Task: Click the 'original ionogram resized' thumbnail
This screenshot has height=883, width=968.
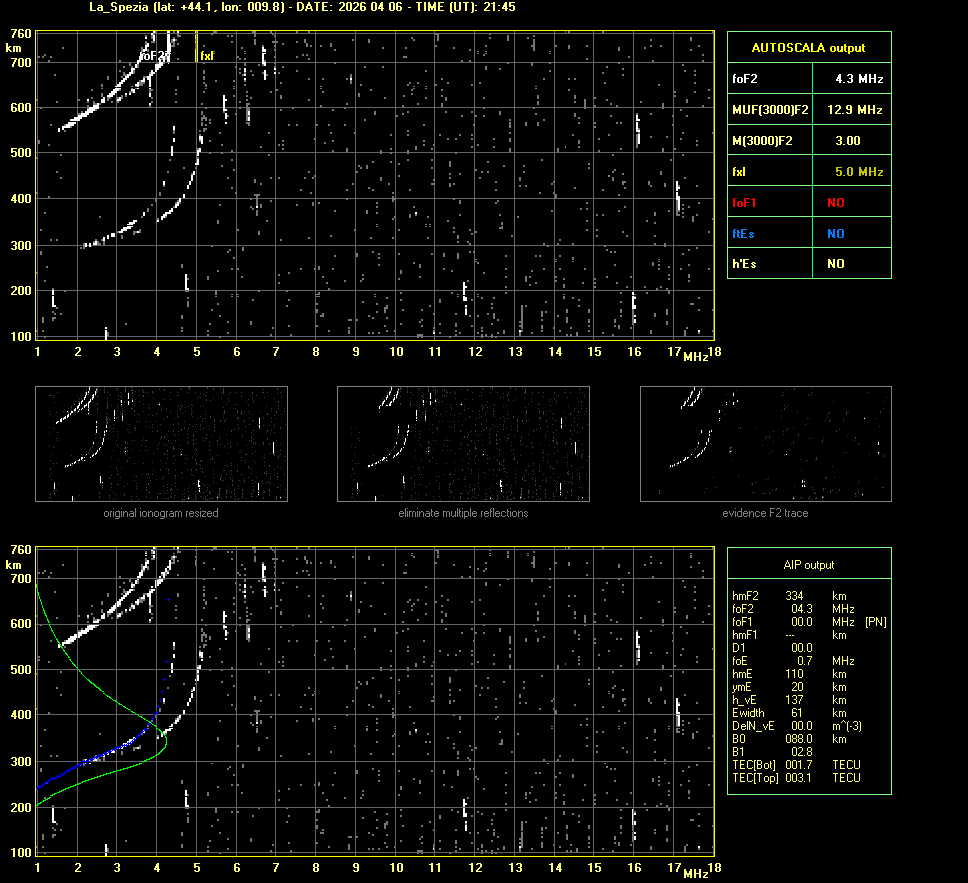Action: (161, 443)
